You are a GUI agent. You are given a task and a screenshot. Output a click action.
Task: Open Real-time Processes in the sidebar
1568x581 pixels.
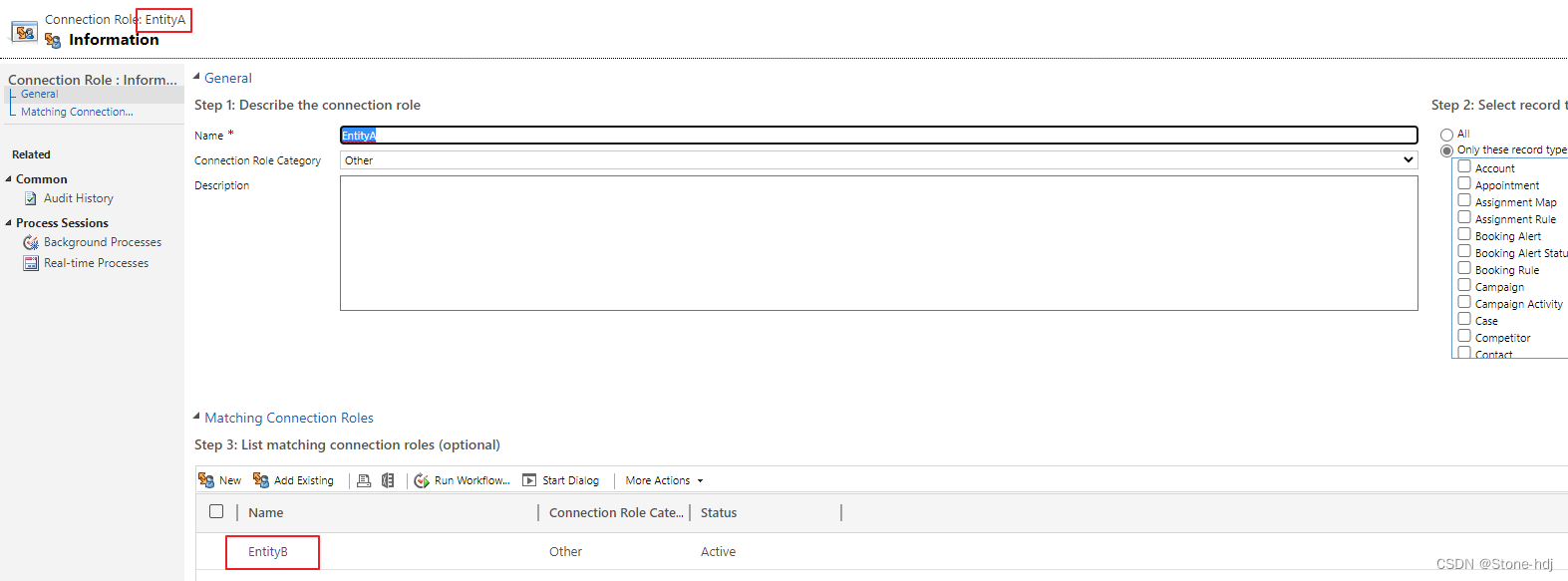point(96,263)
